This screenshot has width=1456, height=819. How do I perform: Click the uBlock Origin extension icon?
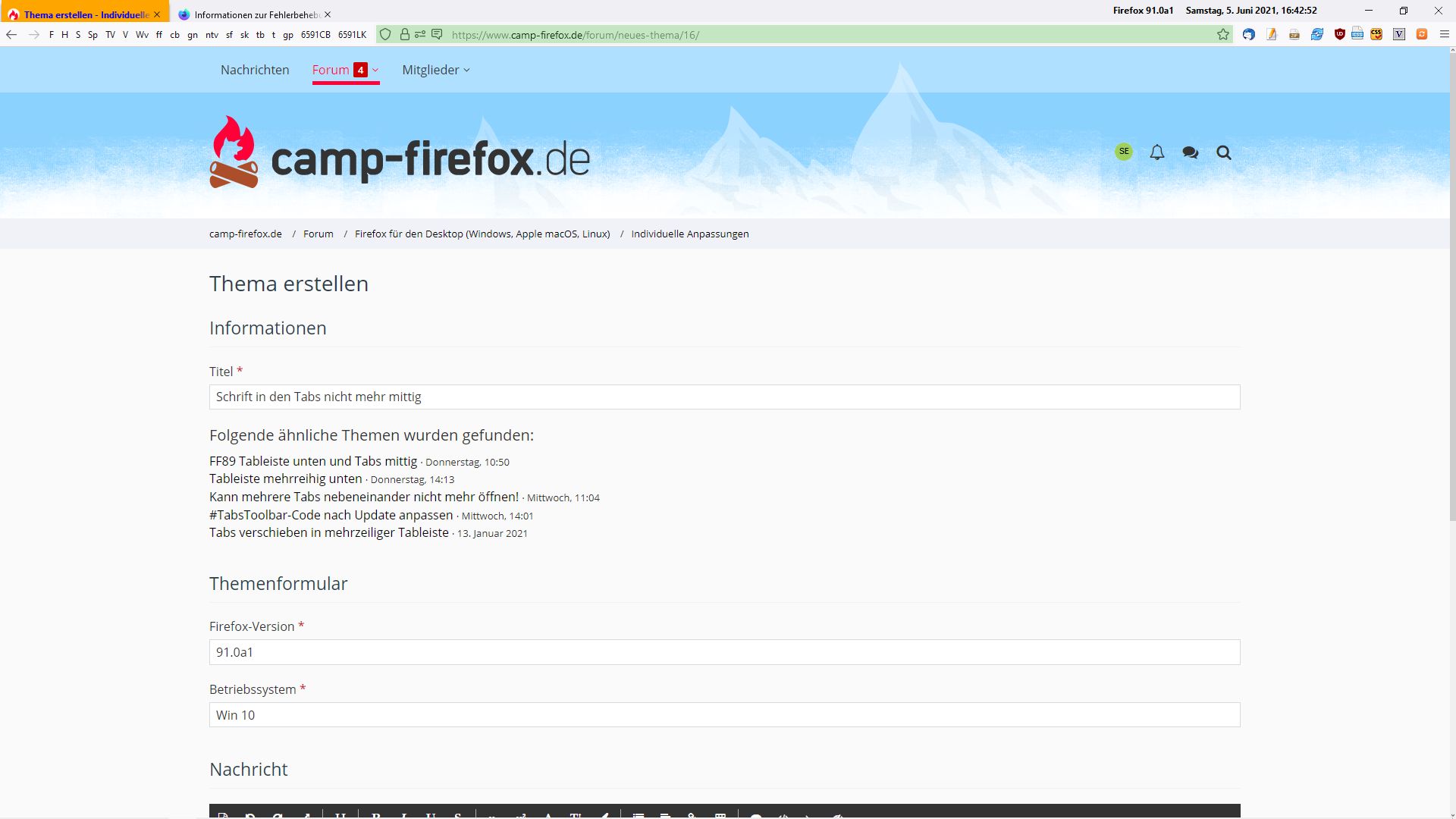coord(1340,34)
